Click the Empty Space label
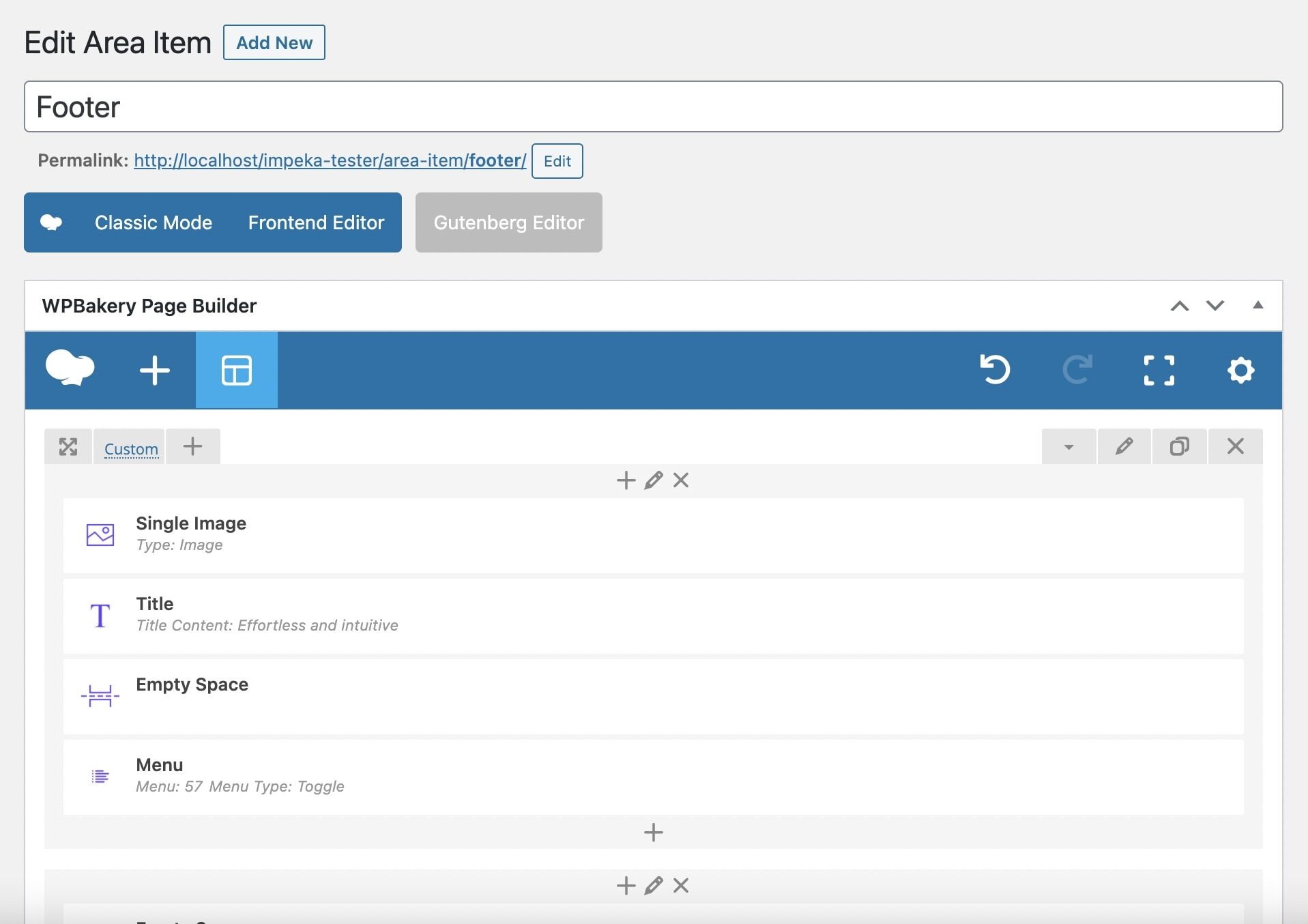 tap(192, 684)
